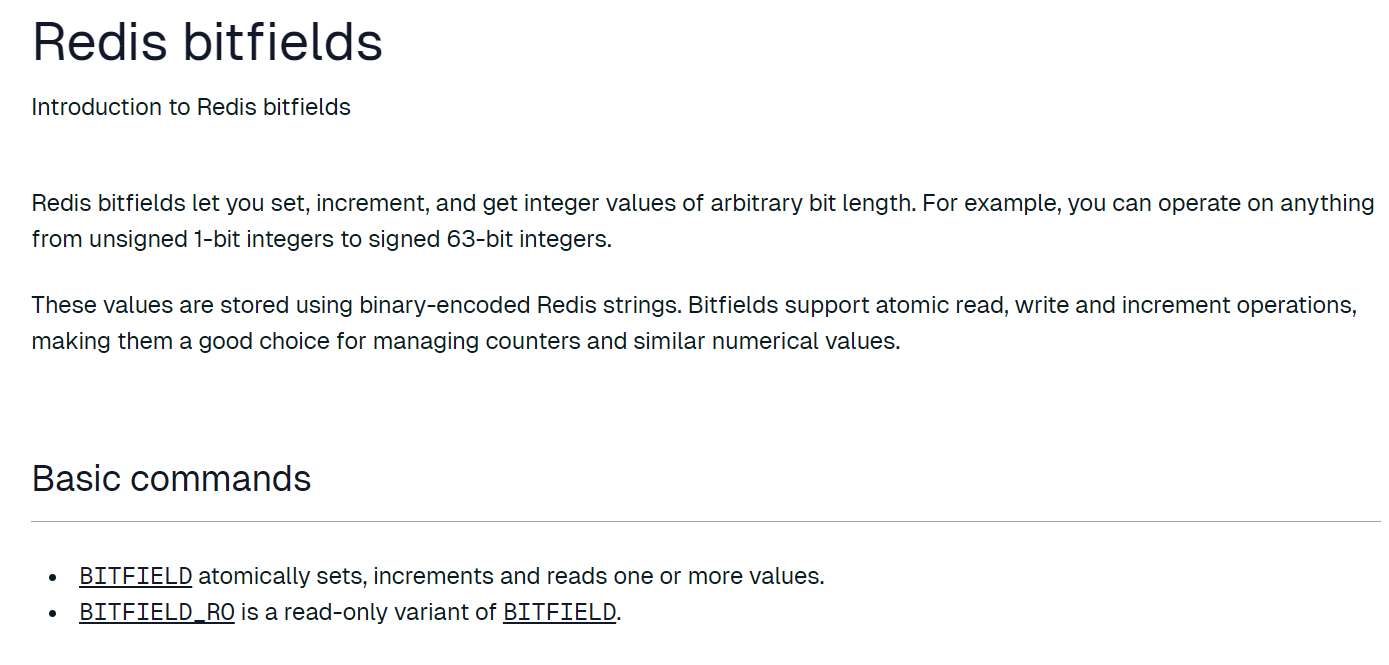Click the 'Redis bitfields' page title
Image resolution: width=1389 pixels, height=665 pixels.
(x=207, y=42)
